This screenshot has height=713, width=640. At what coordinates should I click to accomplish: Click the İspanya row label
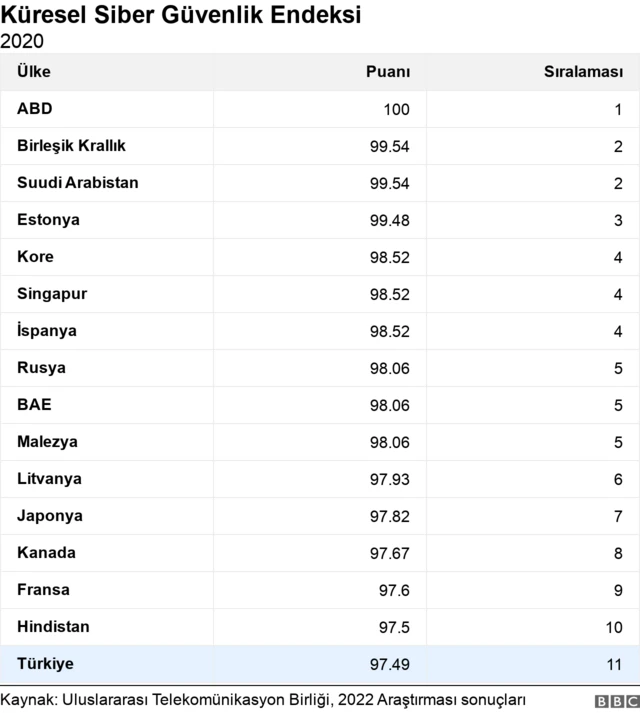(x=47, y=331)
